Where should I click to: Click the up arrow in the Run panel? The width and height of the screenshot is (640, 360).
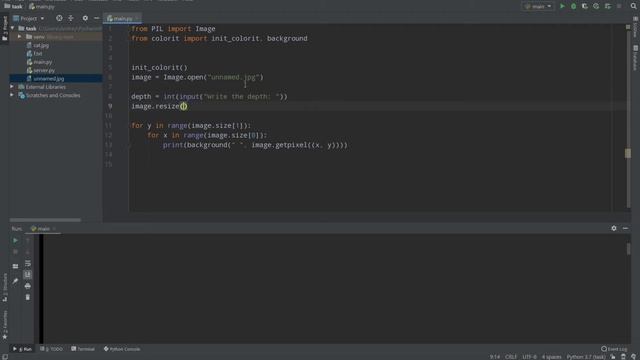[x=28, y=240]
